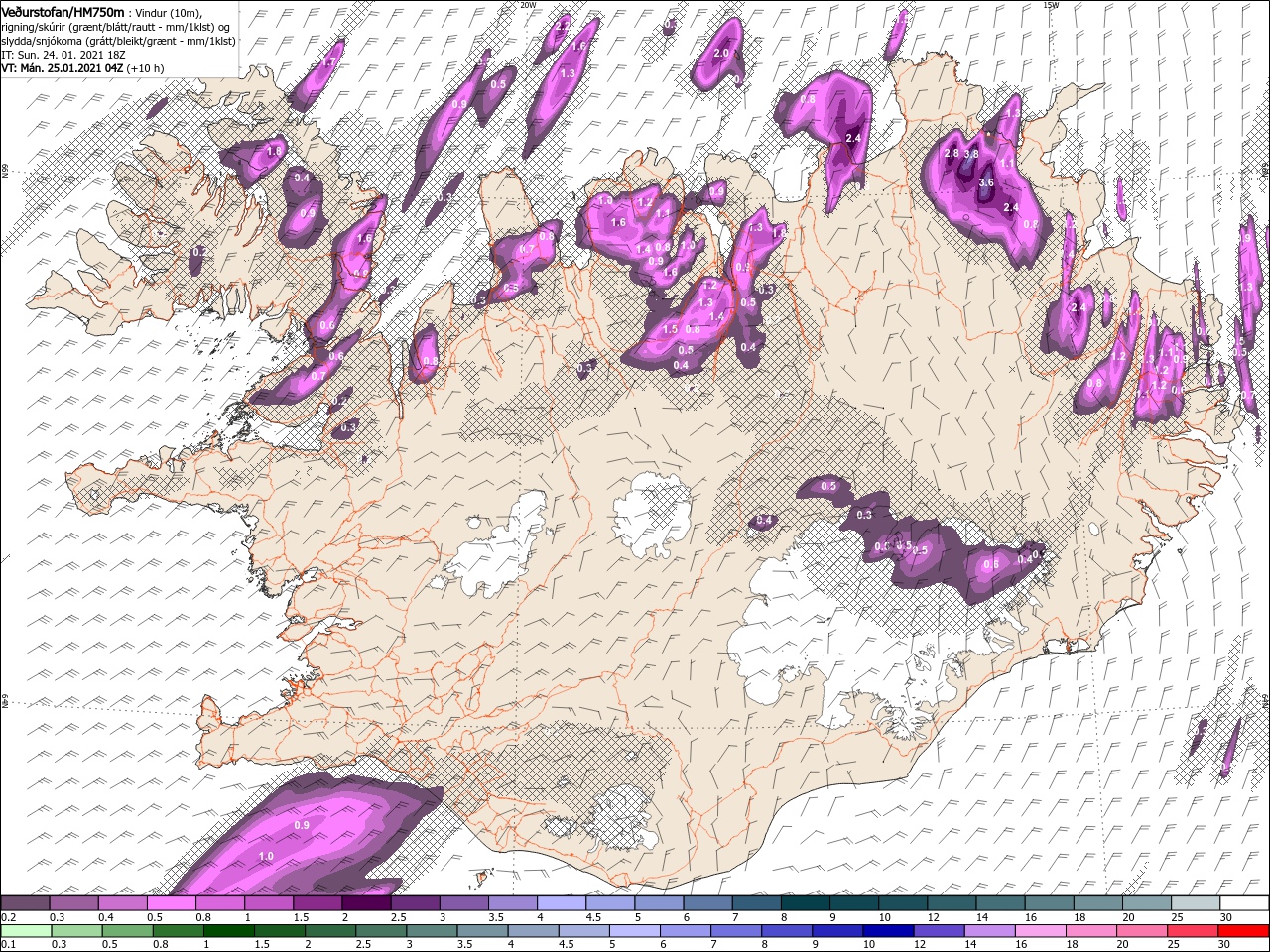Click the 15W longitude label
The image size is (1270, 952).
1051,5
